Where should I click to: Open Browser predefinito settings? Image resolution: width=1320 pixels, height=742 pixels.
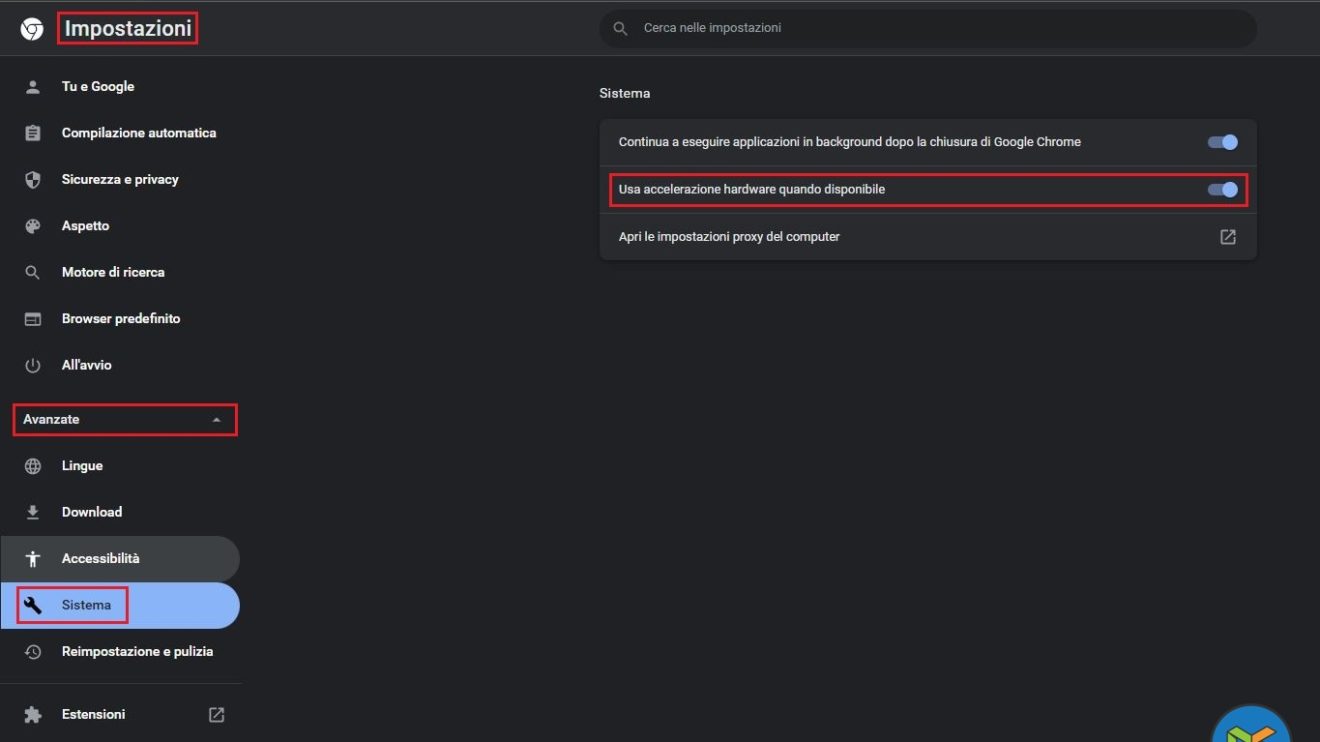121,319
